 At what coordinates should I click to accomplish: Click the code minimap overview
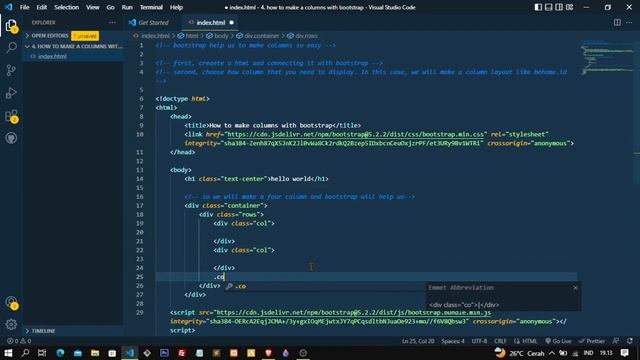(607, 57)
